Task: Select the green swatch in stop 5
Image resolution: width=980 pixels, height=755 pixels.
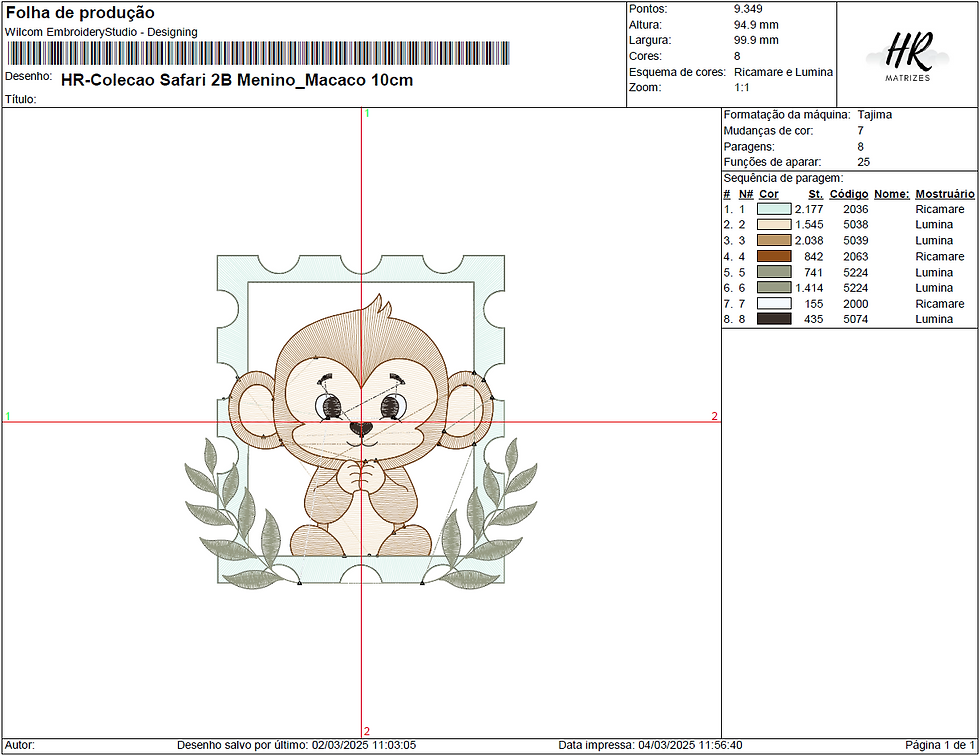Action: click(x=774, y=272)
